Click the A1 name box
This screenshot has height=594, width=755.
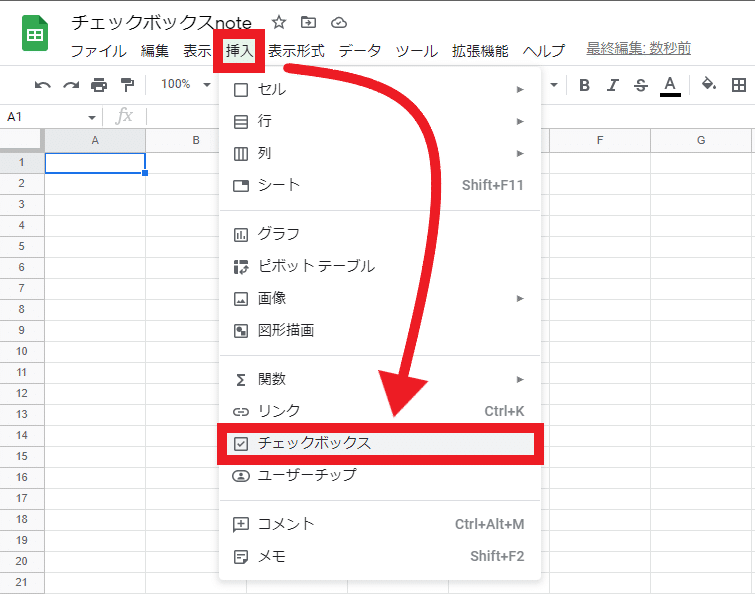point(50,117)
